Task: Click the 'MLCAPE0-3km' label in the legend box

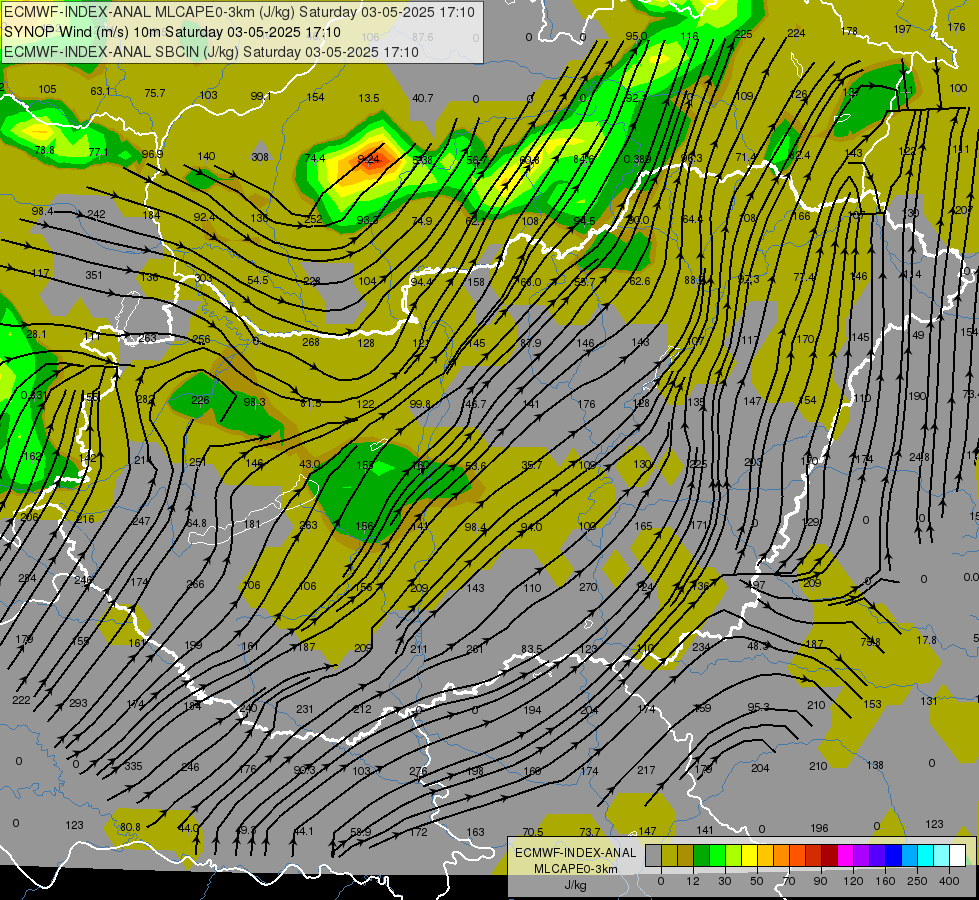Action: [x=575, y=869]
